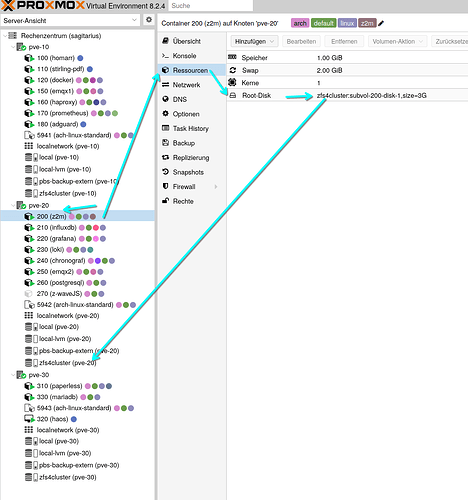Click the pink arch tag
This screenshot has width=468, height=500.
[x=300, y=23]
